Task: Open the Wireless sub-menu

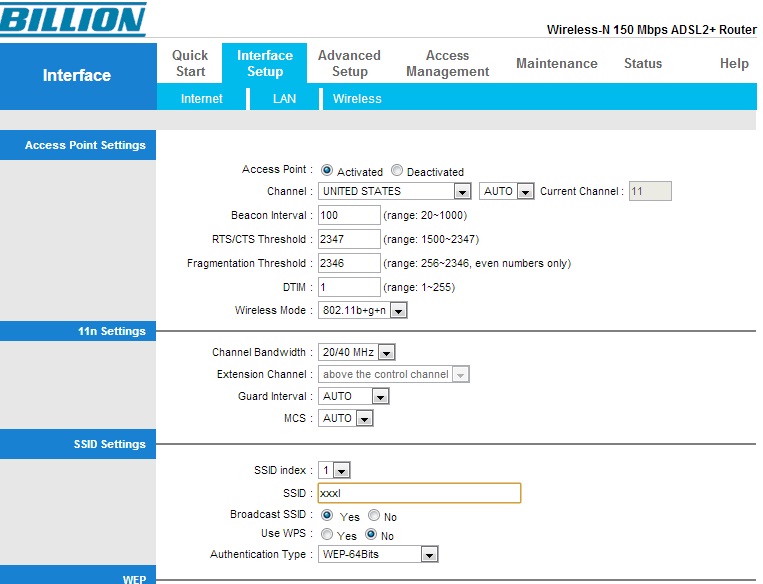Action: click(x=357, y=99)
